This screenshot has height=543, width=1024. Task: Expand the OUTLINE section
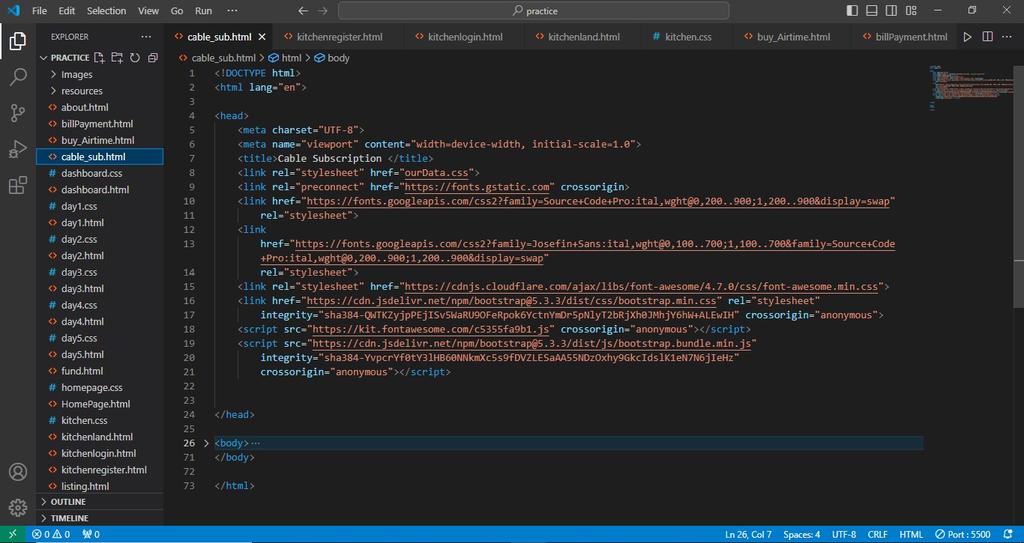point(99,502)
